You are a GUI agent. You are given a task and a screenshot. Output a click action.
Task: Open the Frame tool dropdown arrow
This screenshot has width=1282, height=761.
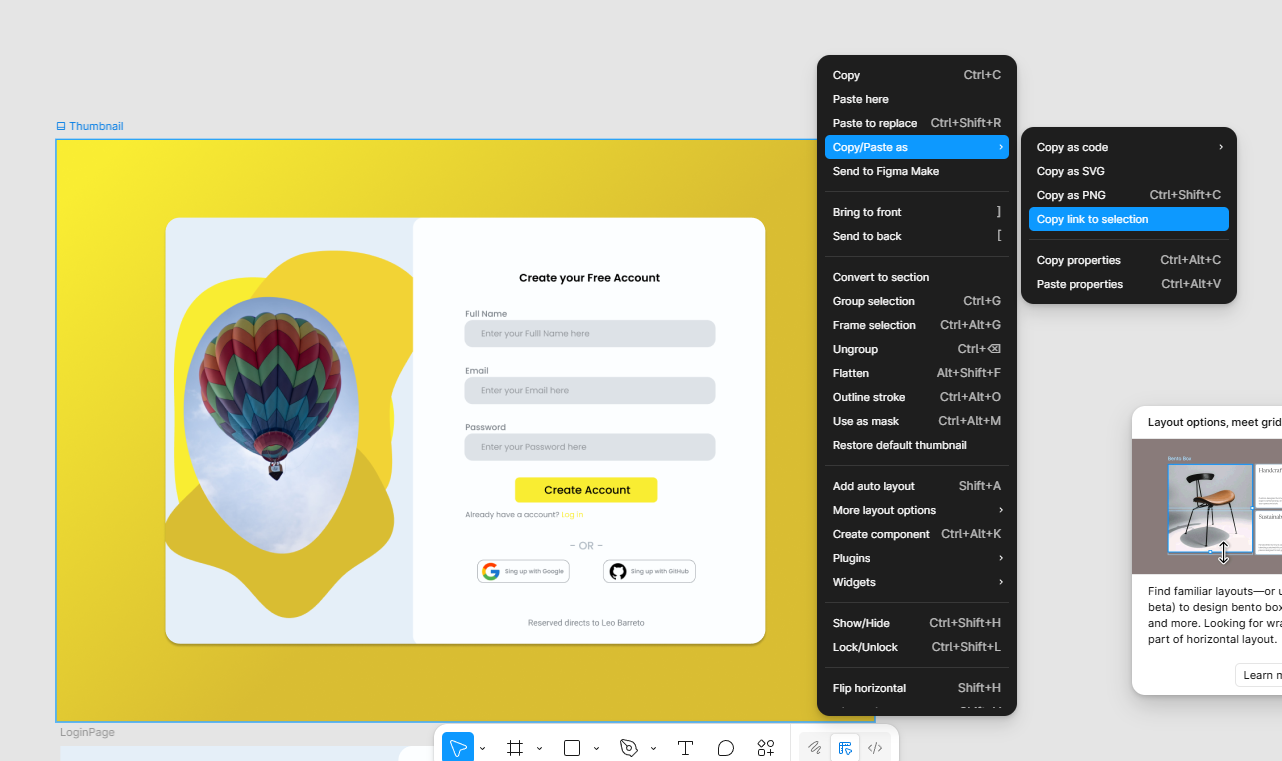(540, 748)
